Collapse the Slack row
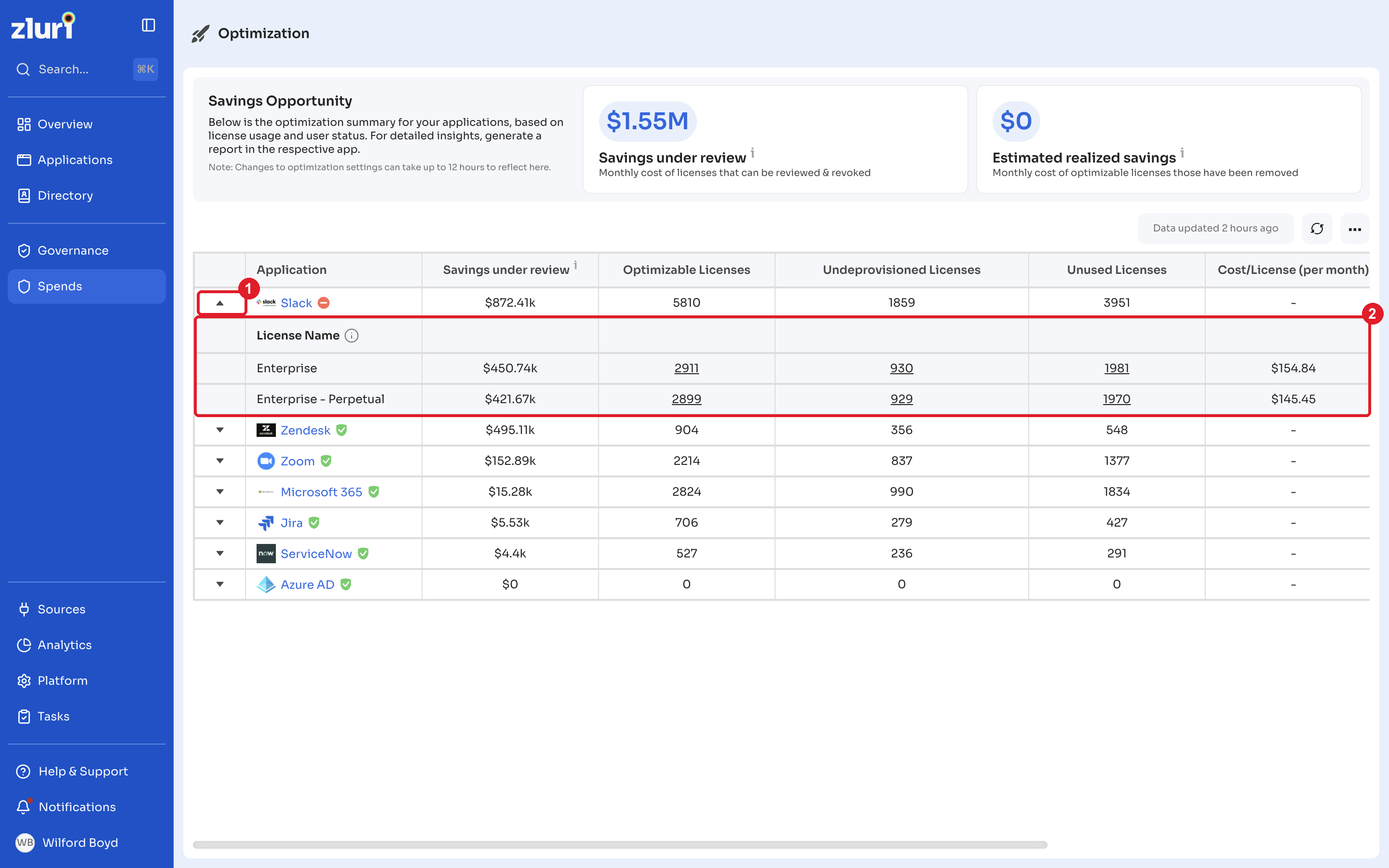Image resolution: width=1389 pixels, height=868 pixels. (x=220, y=303)
